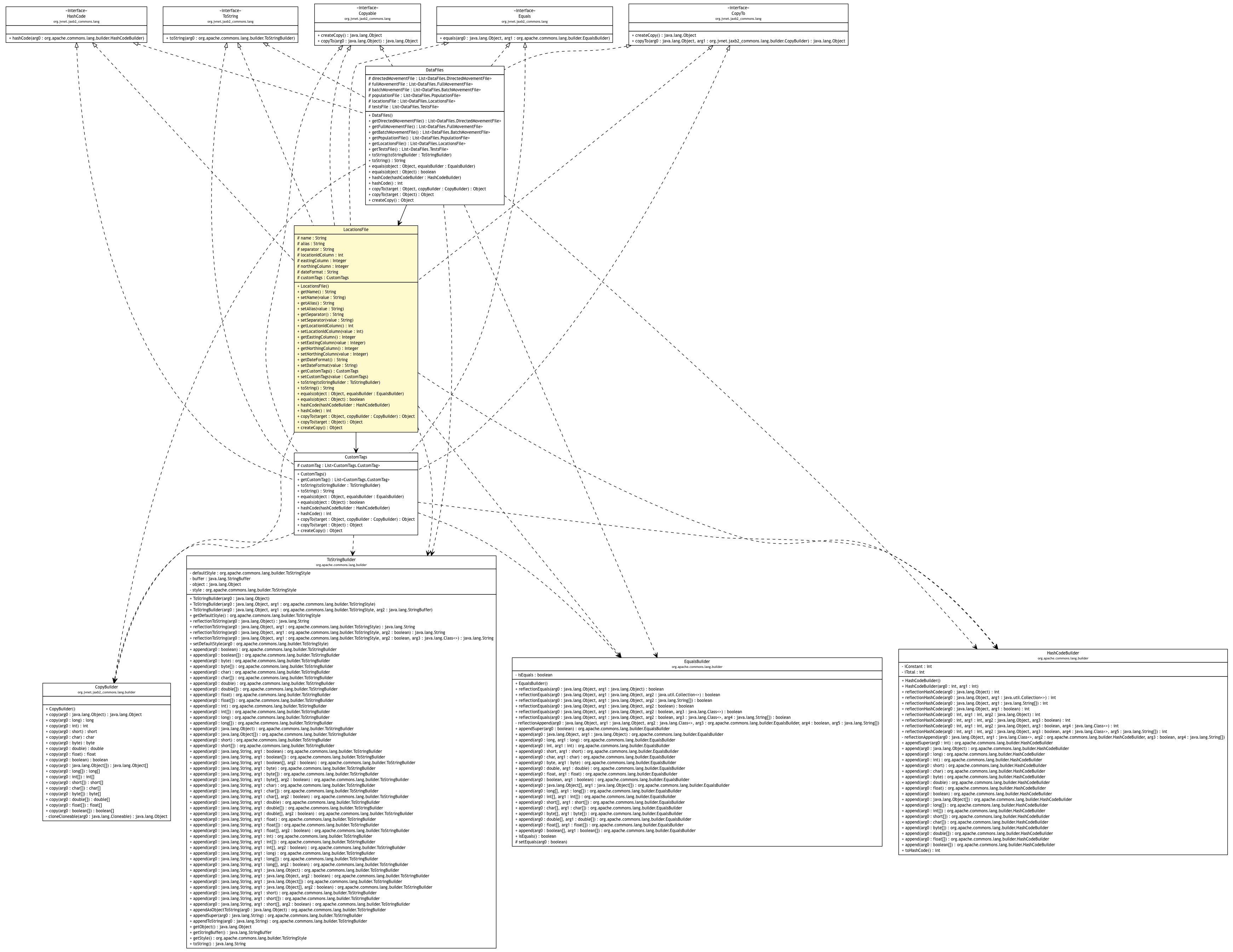
Task: Click the HashCode interface title
Action: pos(76,16)
